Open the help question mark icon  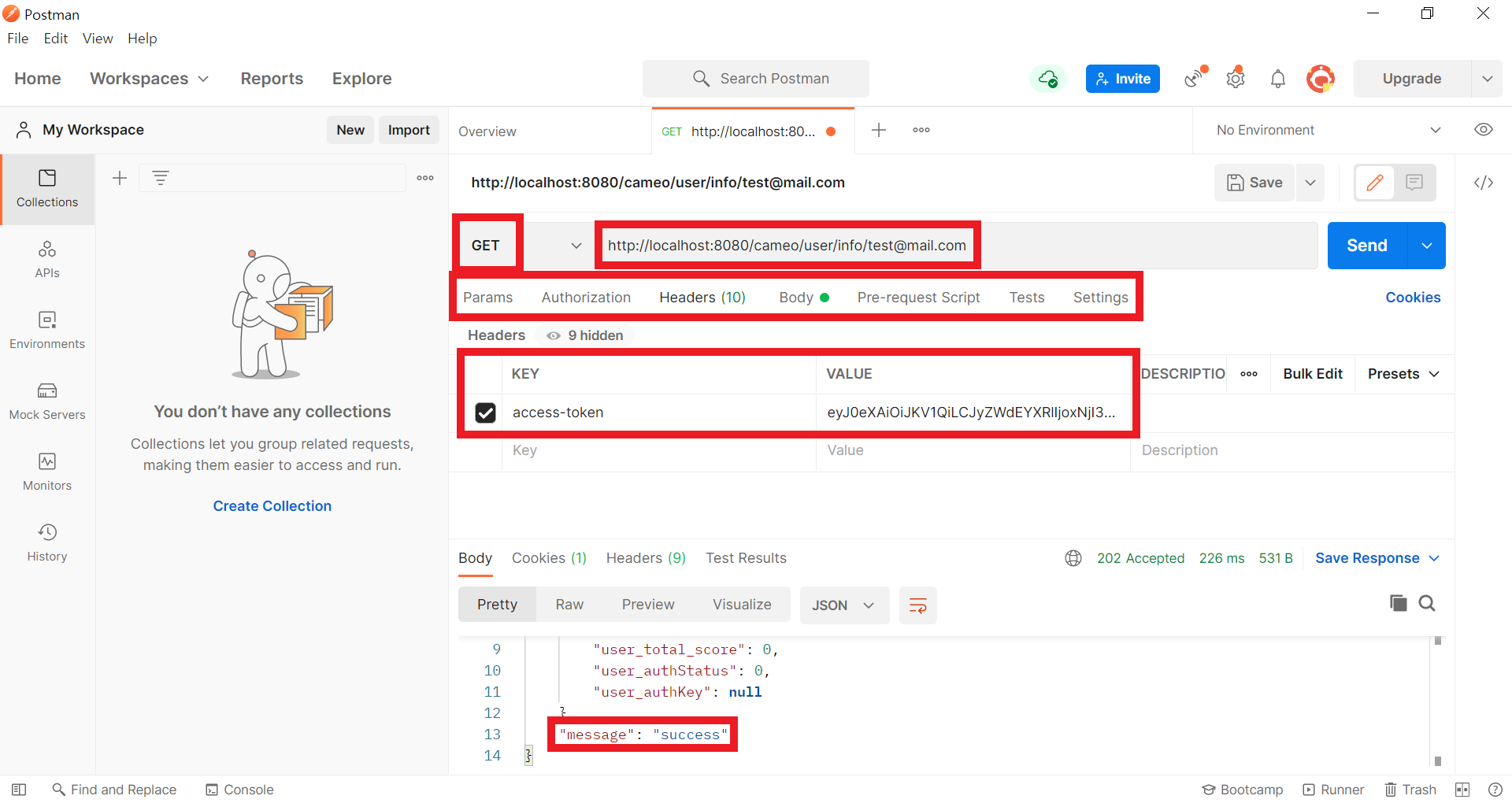coord(1495,790)
